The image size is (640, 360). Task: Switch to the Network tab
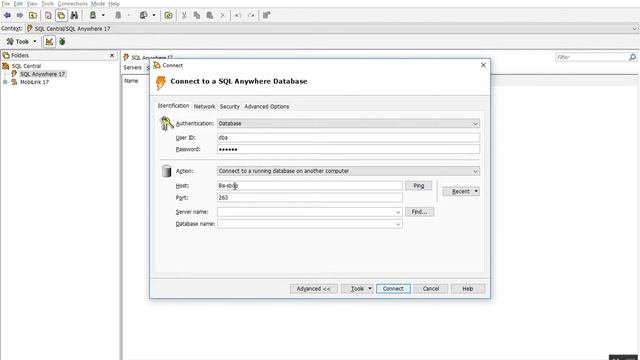pyautogui.click(x=204, y=107)
